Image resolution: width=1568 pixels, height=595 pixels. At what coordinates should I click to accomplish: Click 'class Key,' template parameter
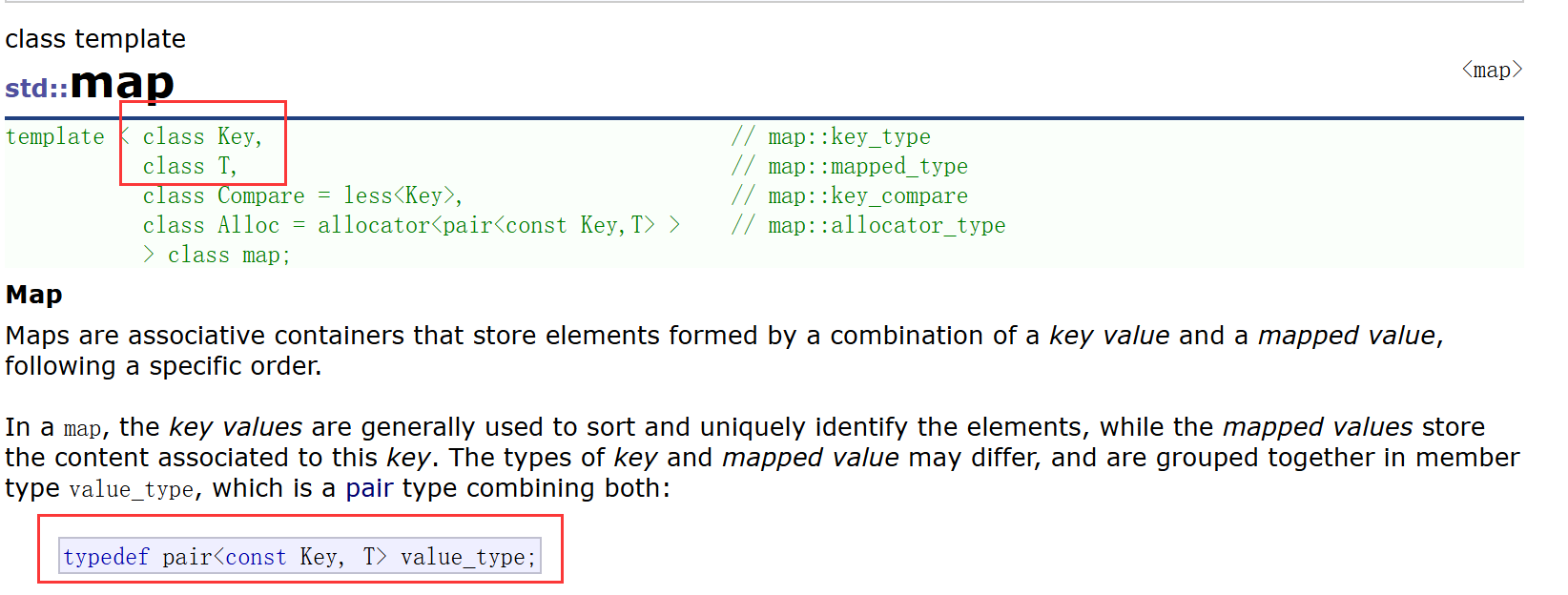202,137
